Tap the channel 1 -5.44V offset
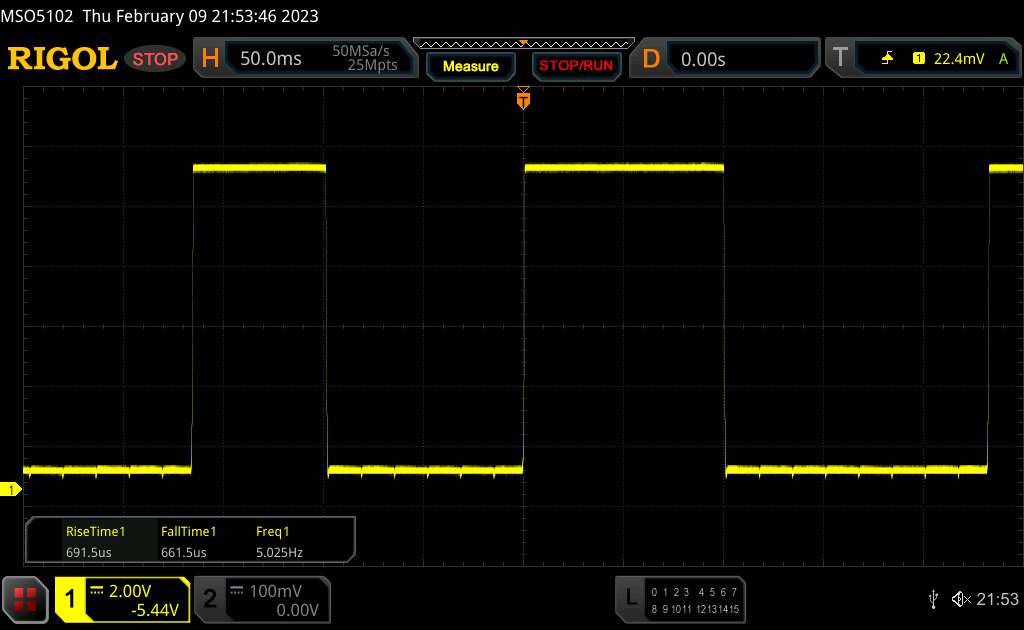 (155, 610)
